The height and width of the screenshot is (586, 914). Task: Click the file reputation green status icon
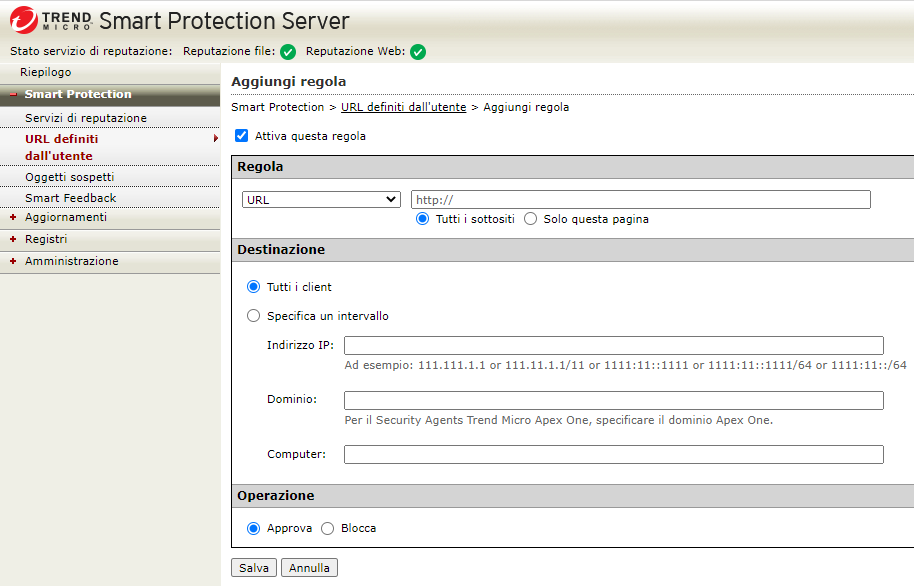288,52
